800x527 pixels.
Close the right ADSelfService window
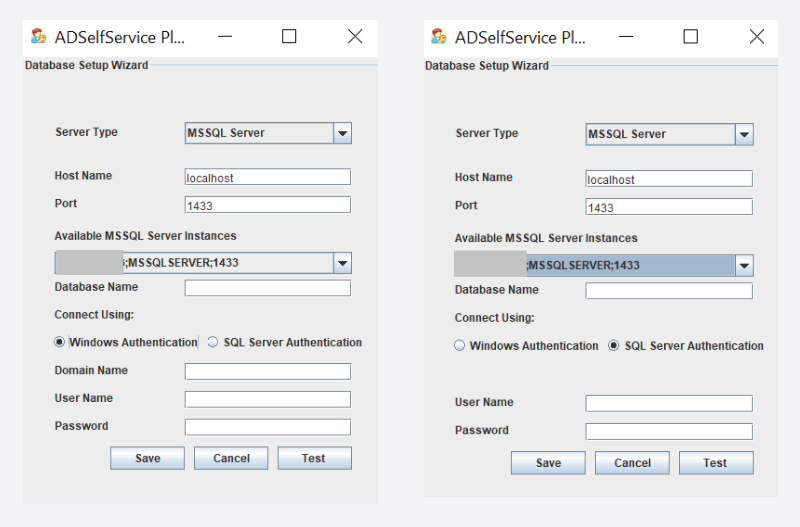click(x=756, y=36)
